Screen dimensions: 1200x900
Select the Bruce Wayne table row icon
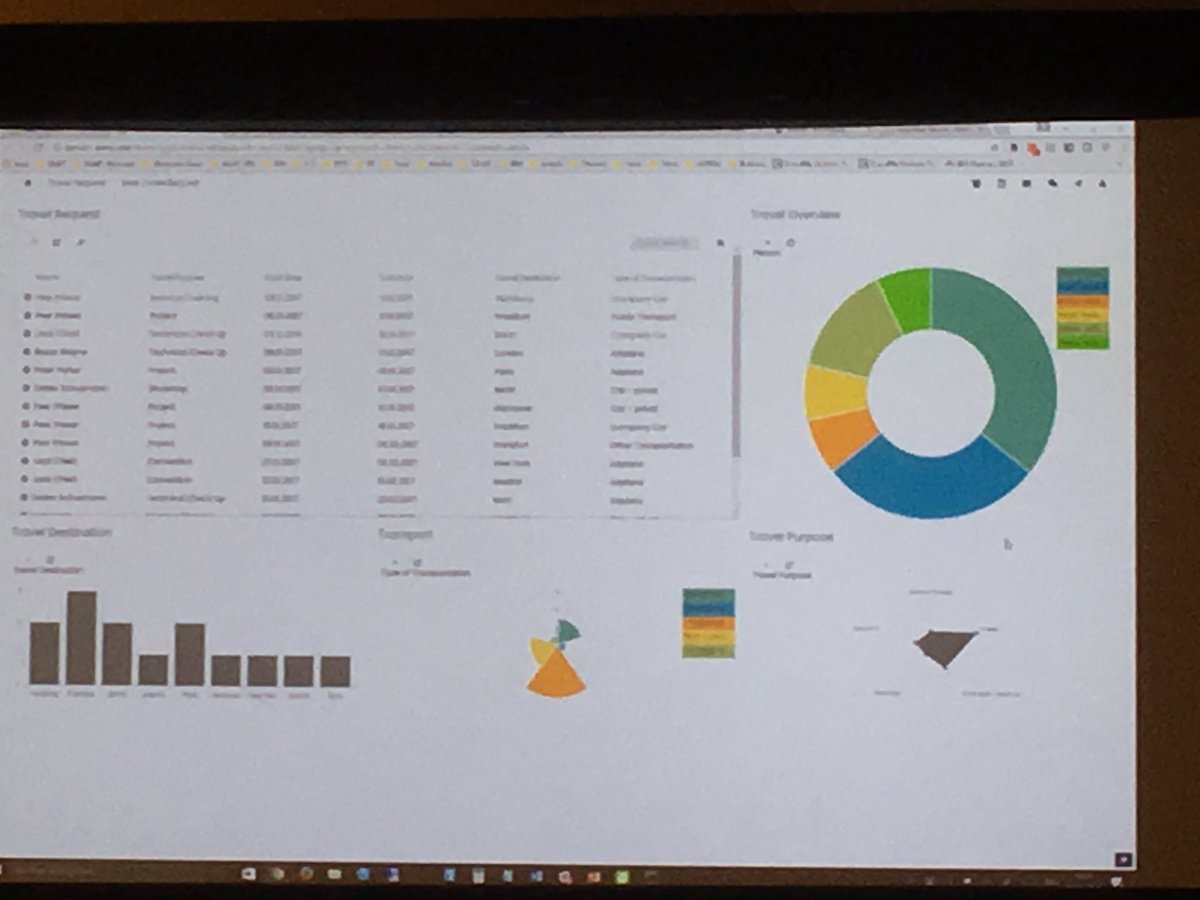coord(26,352)
